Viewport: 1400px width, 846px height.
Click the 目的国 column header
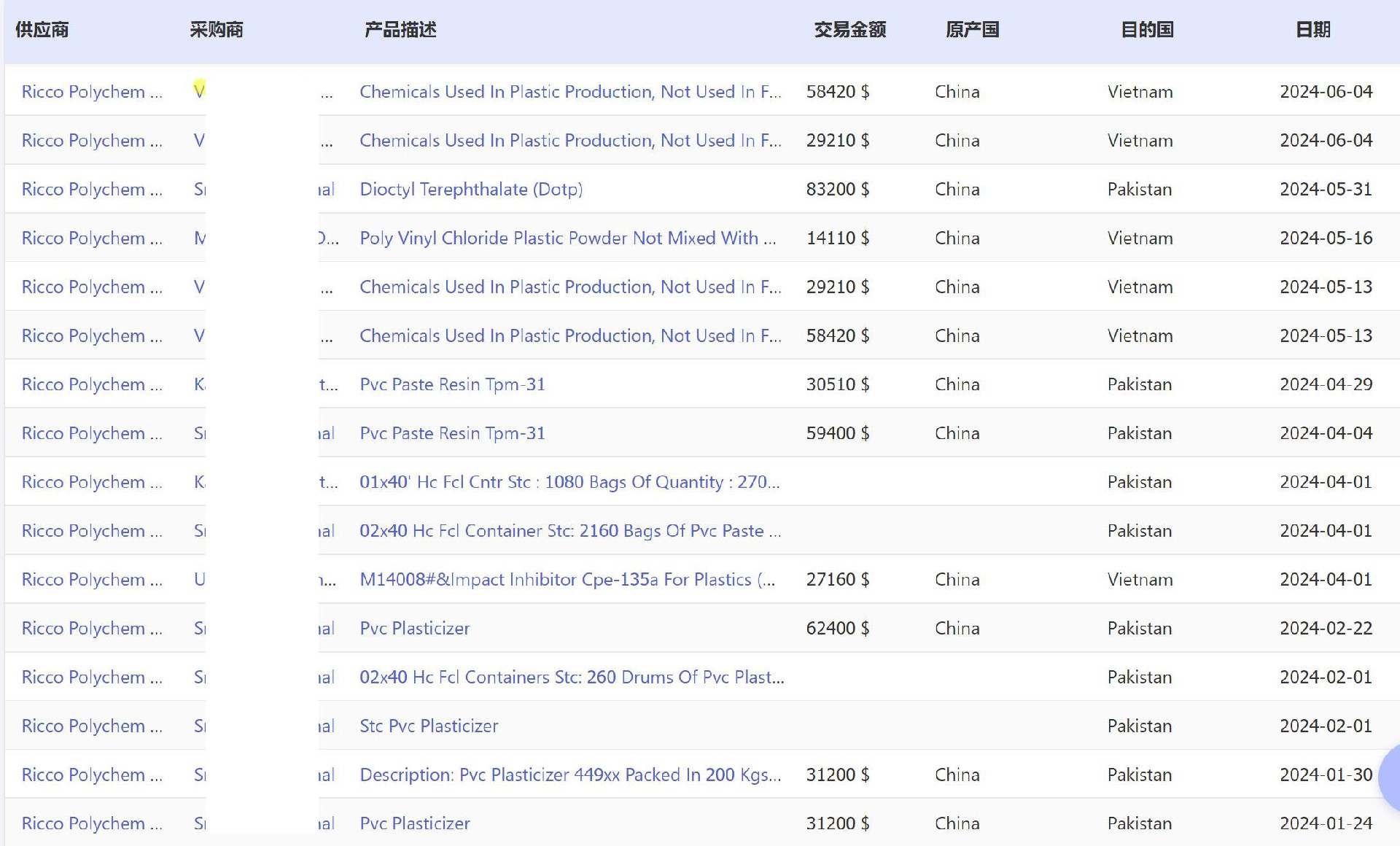coord(1148,30)
